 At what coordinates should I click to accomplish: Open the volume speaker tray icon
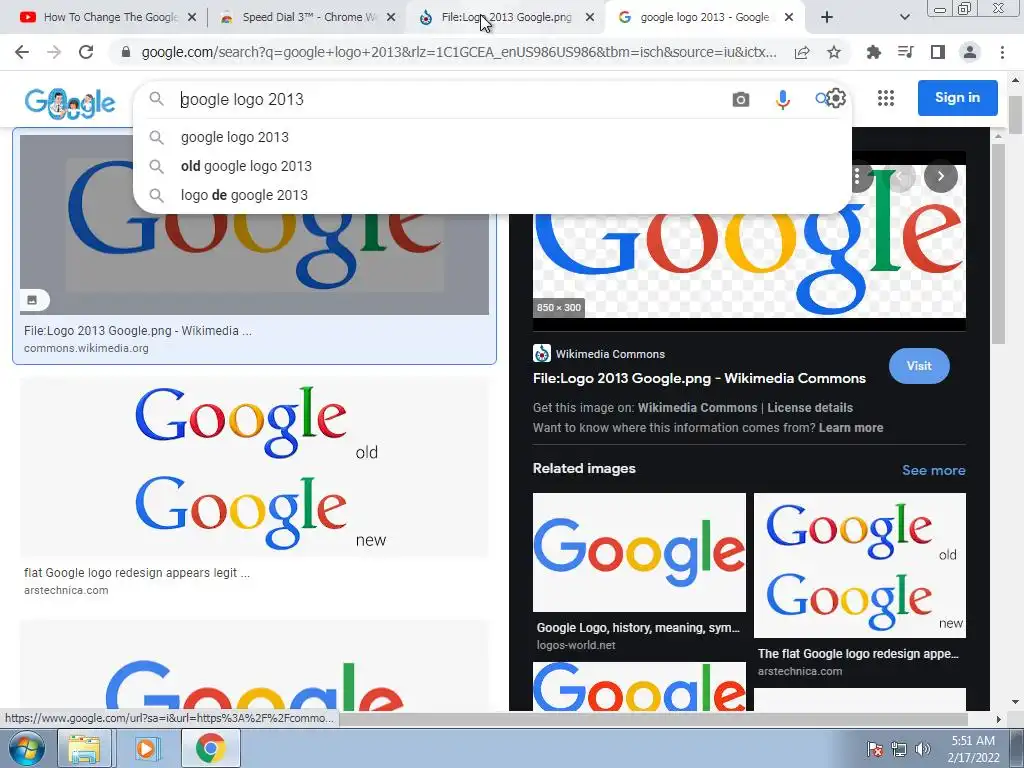pos(922,749)
